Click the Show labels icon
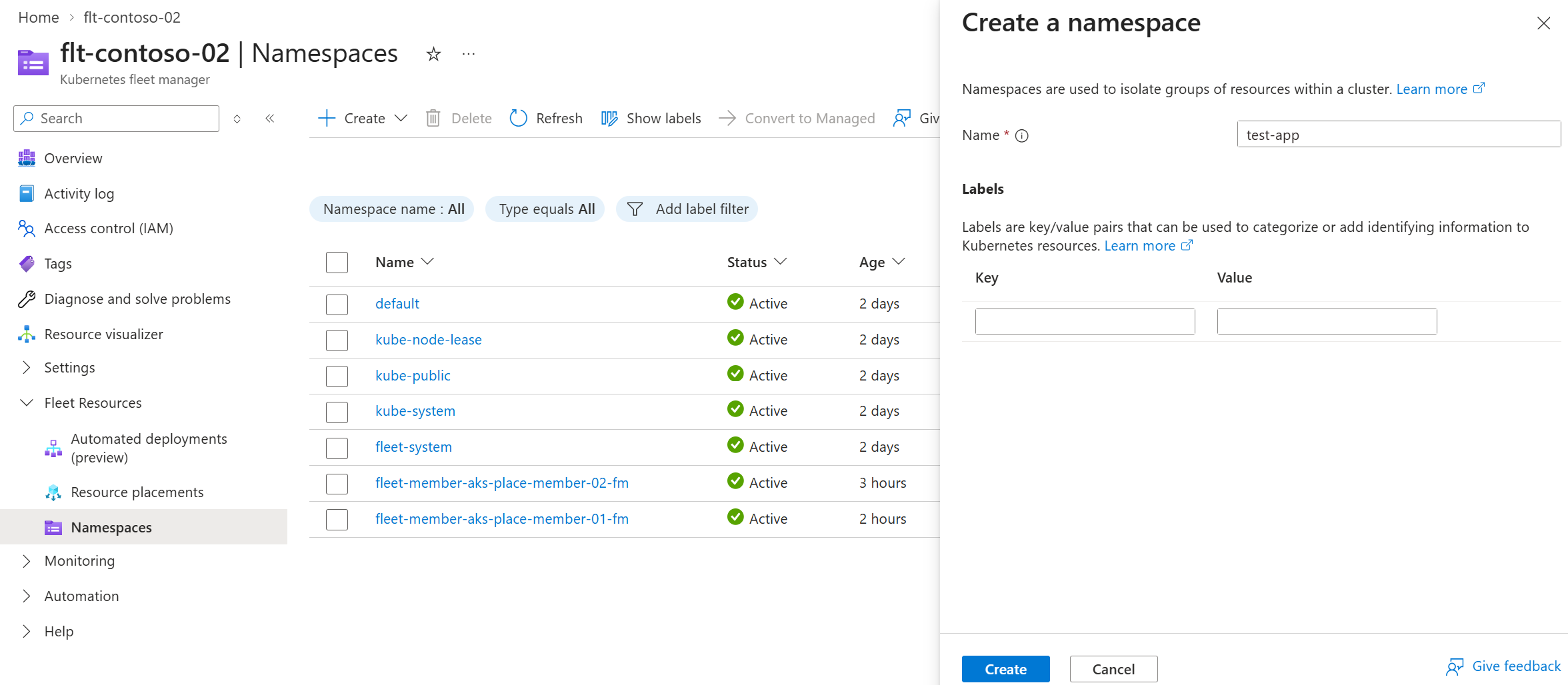This screenshot has width=1568, height=685. tap(609, 119)
